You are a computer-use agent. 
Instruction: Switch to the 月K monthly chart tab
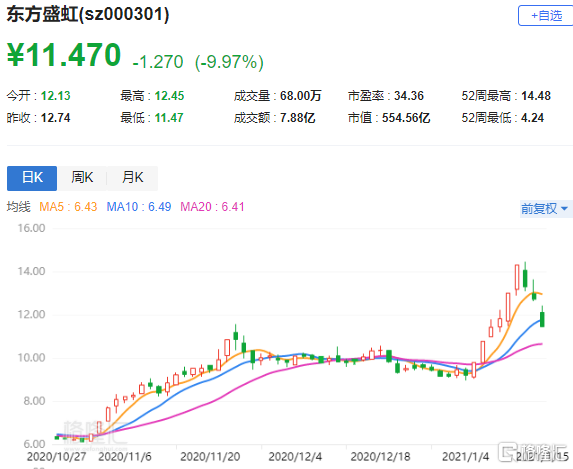tap(133, 178)
